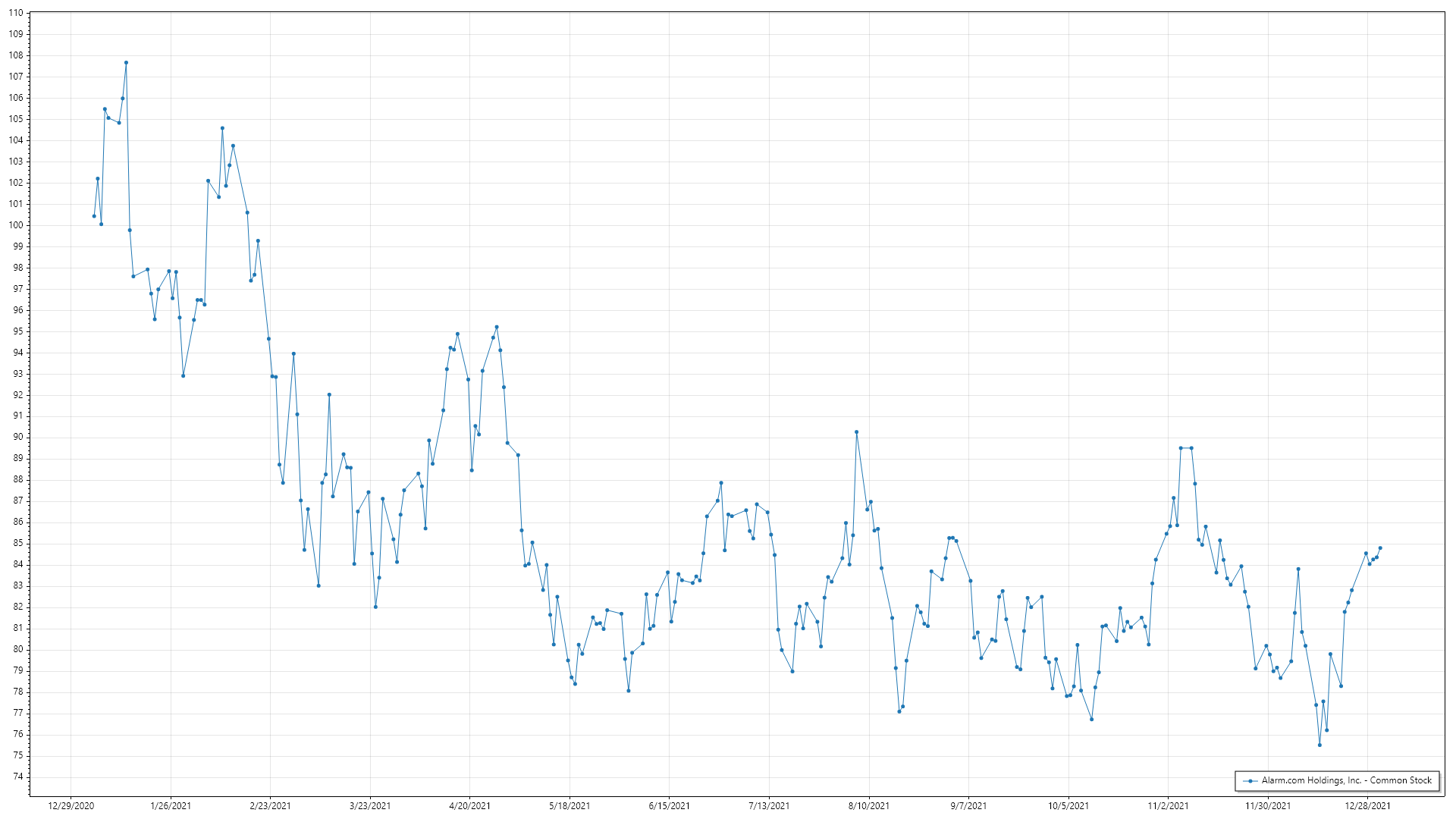Click the spike data point near 90.2 in August

click(x=856, y=432)
